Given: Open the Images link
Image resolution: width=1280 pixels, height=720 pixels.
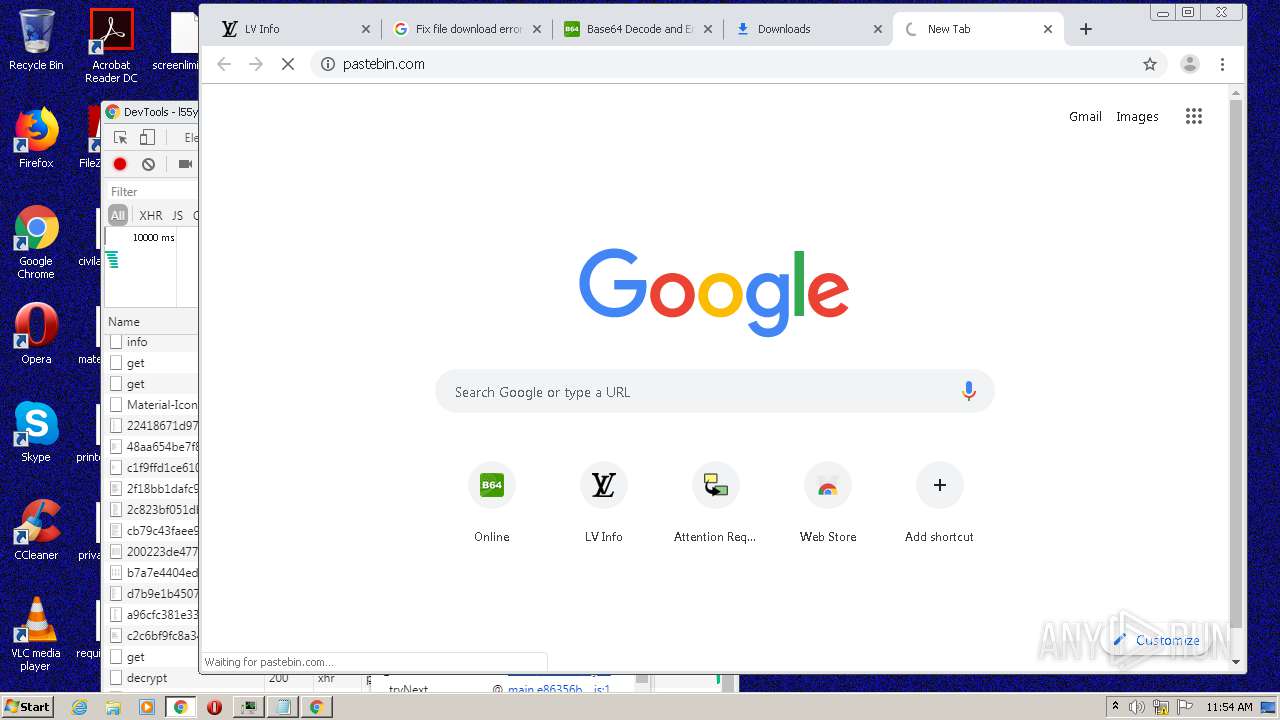Looking at the screenshot, I should (1137, 116).
